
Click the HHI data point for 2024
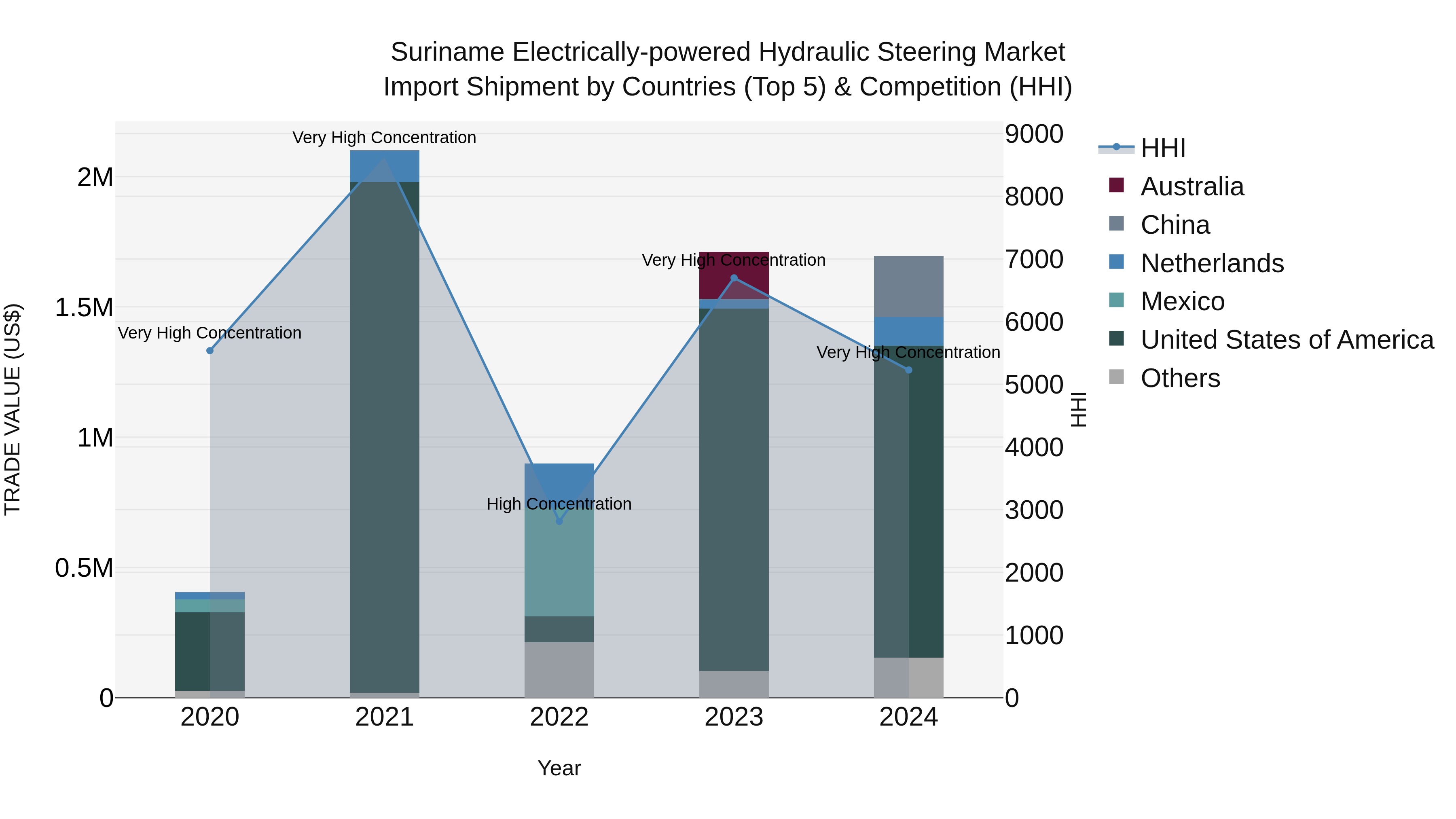click(908, 370)
